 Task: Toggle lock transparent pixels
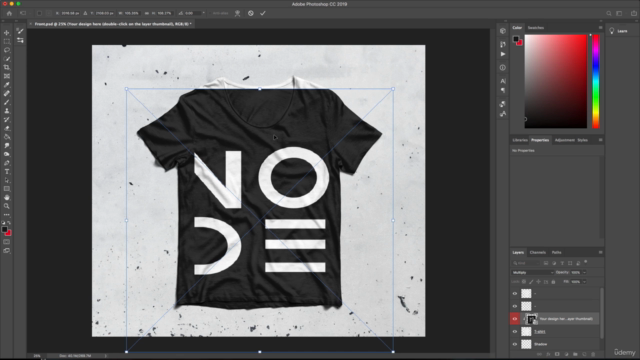524,282
